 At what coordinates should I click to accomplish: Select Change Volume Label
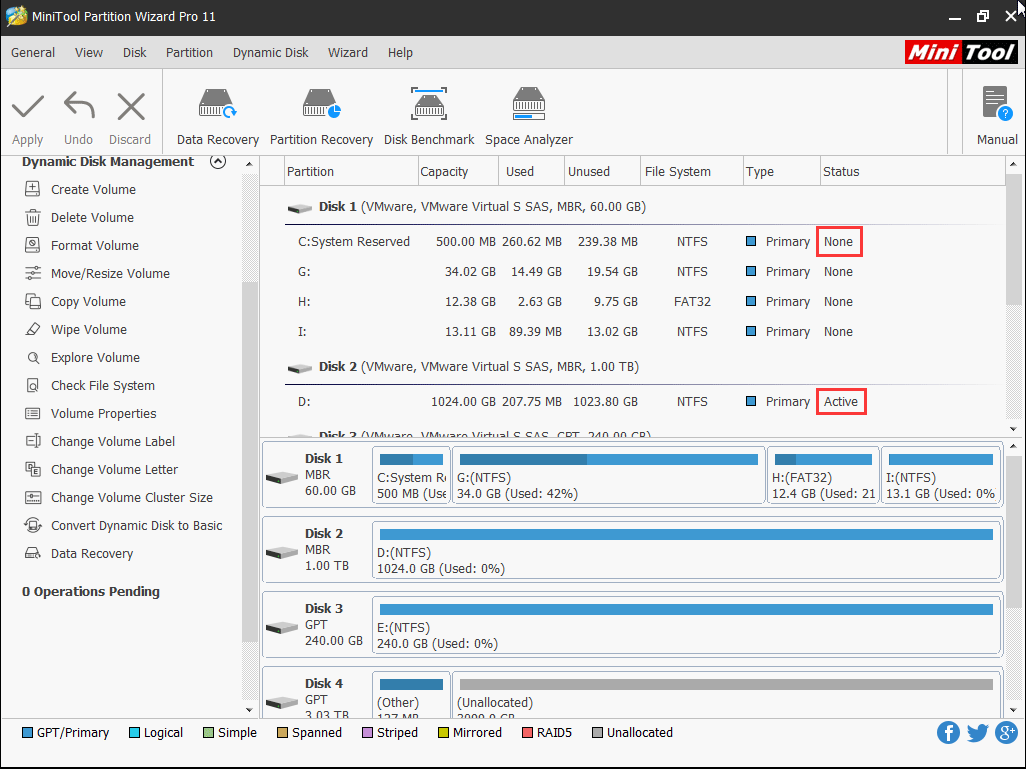pos(113,442)
